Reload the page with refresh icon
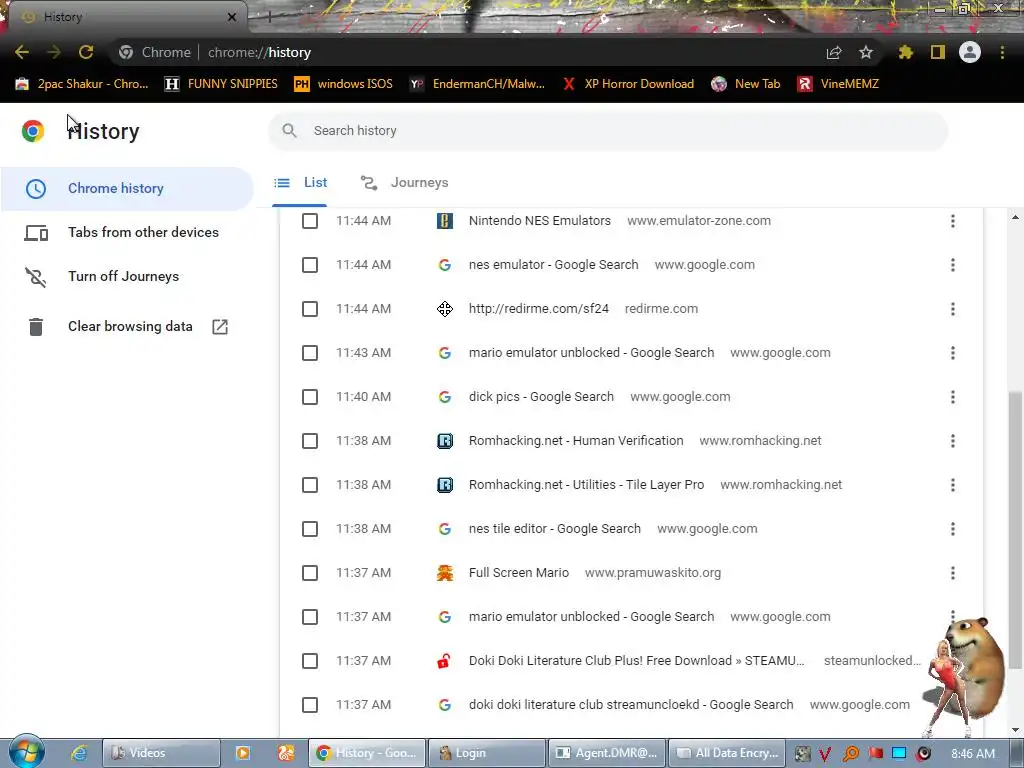 tap(86, 52)
